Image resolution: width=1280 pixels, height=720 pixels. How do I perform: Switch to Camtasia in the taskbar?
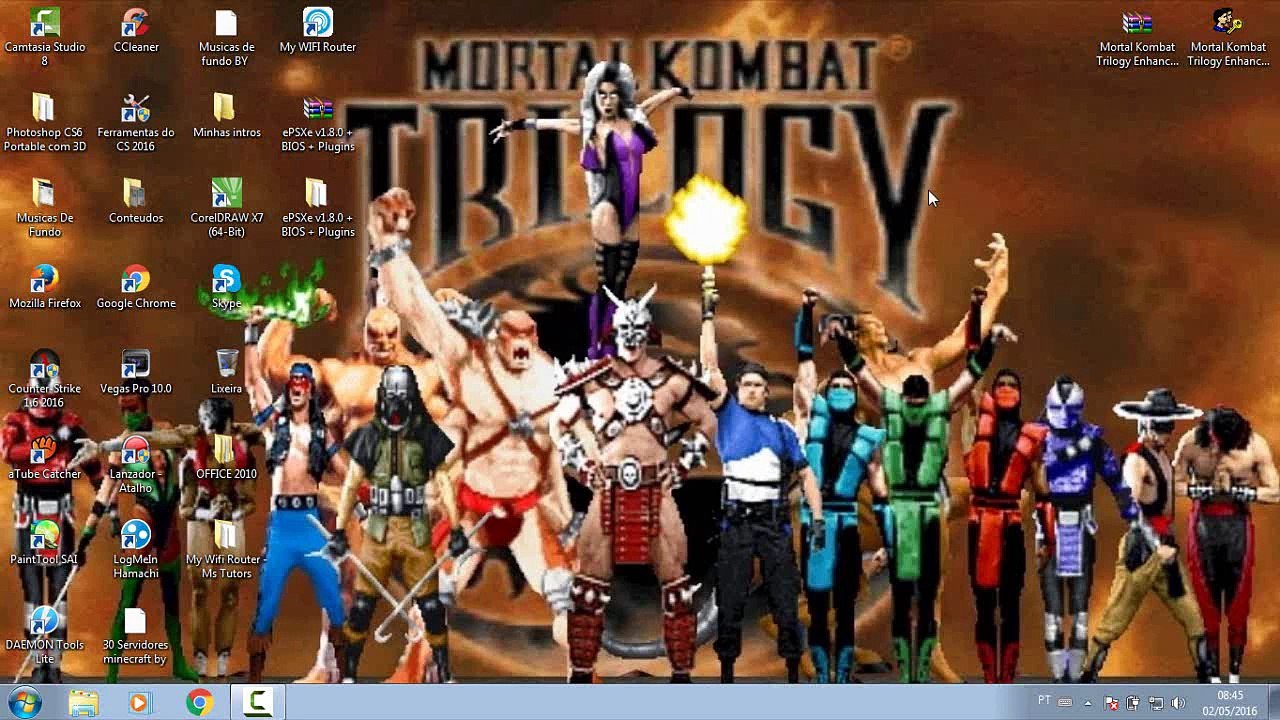coord(258,703)
